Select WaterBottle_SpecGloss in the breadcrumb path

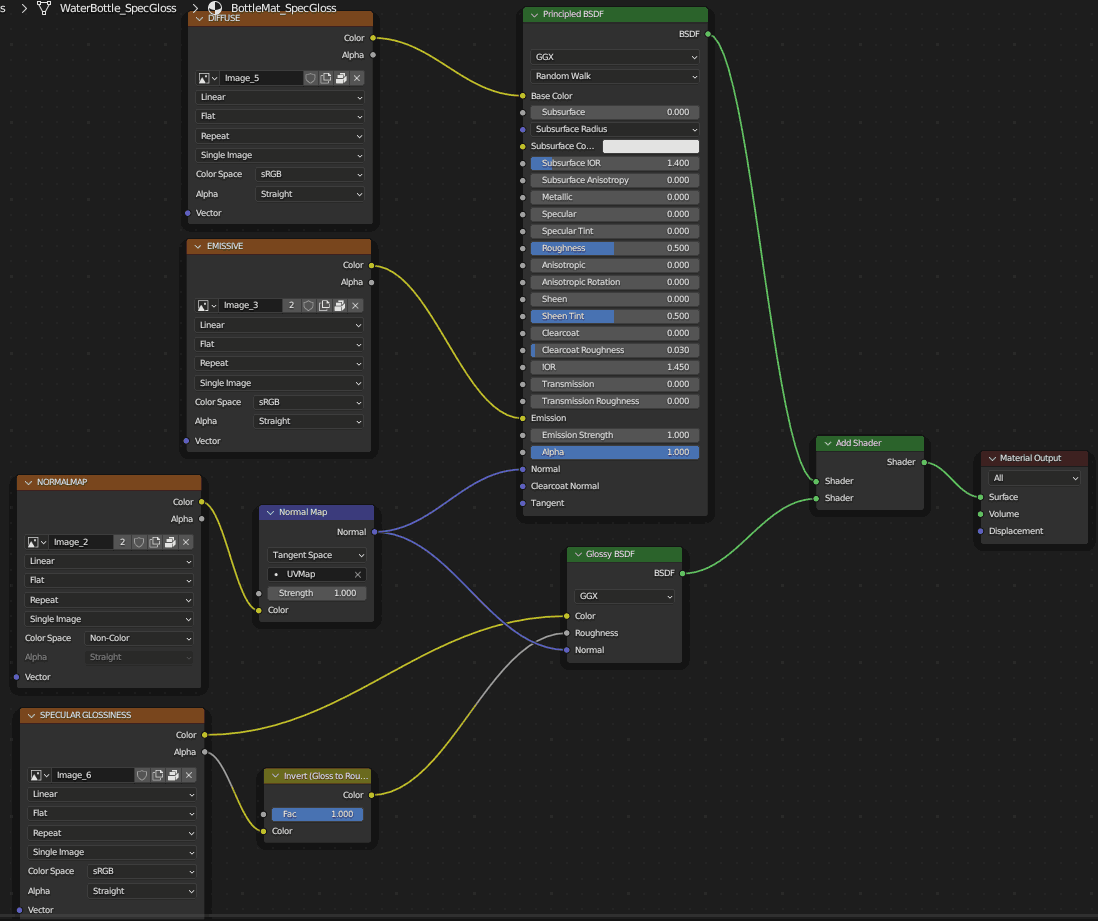coord(118,8)
